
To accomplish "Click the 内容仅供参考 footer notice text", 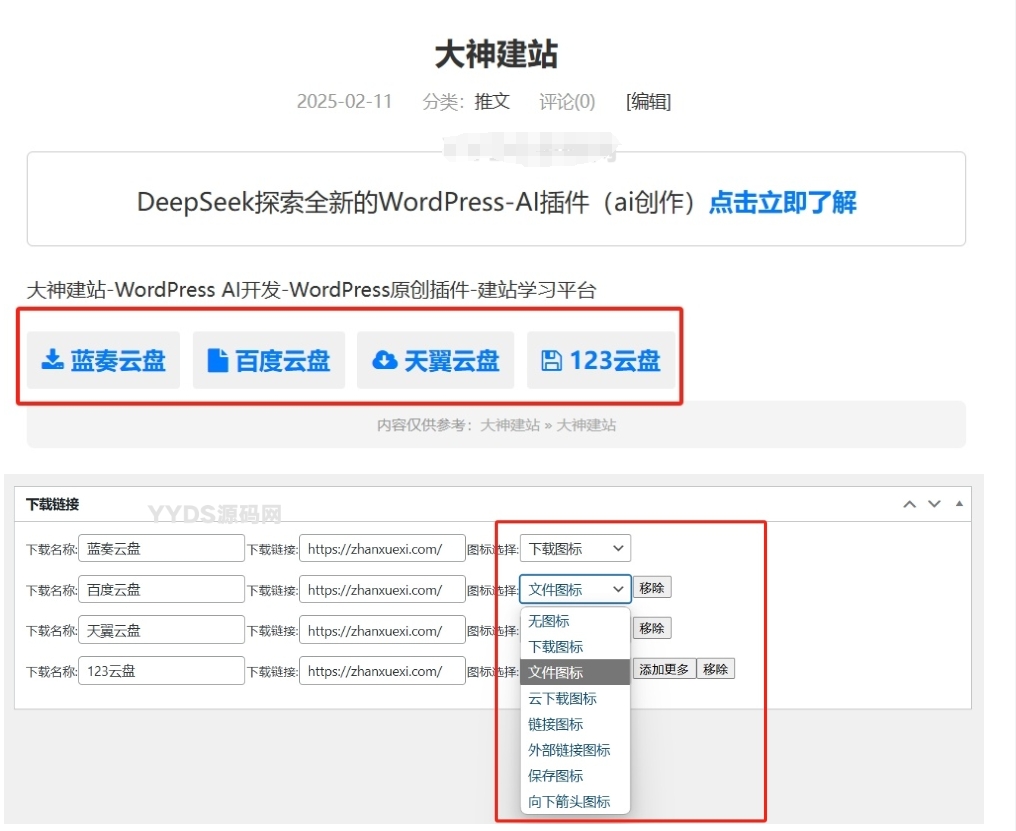I will coord(496,425).
